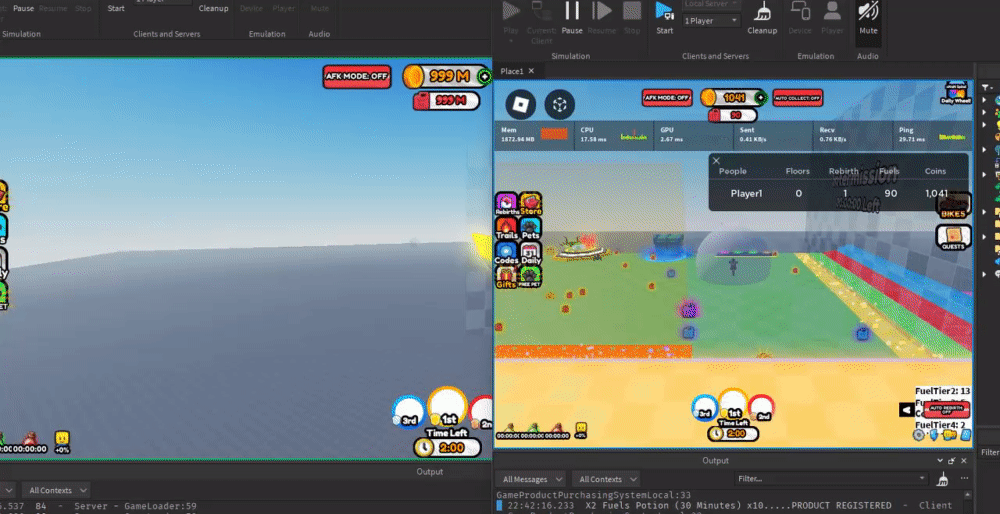
Task: Click Cleanup in the left Studio window
Action: pos(213,9)
